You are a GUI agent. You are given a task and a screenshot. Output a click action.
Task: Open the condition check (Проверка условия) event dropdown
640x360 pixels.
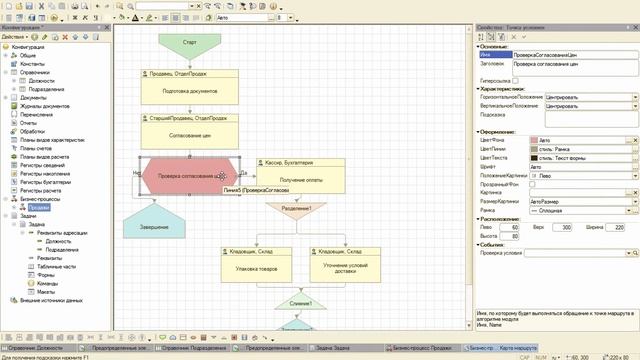(x=629, y=253)
